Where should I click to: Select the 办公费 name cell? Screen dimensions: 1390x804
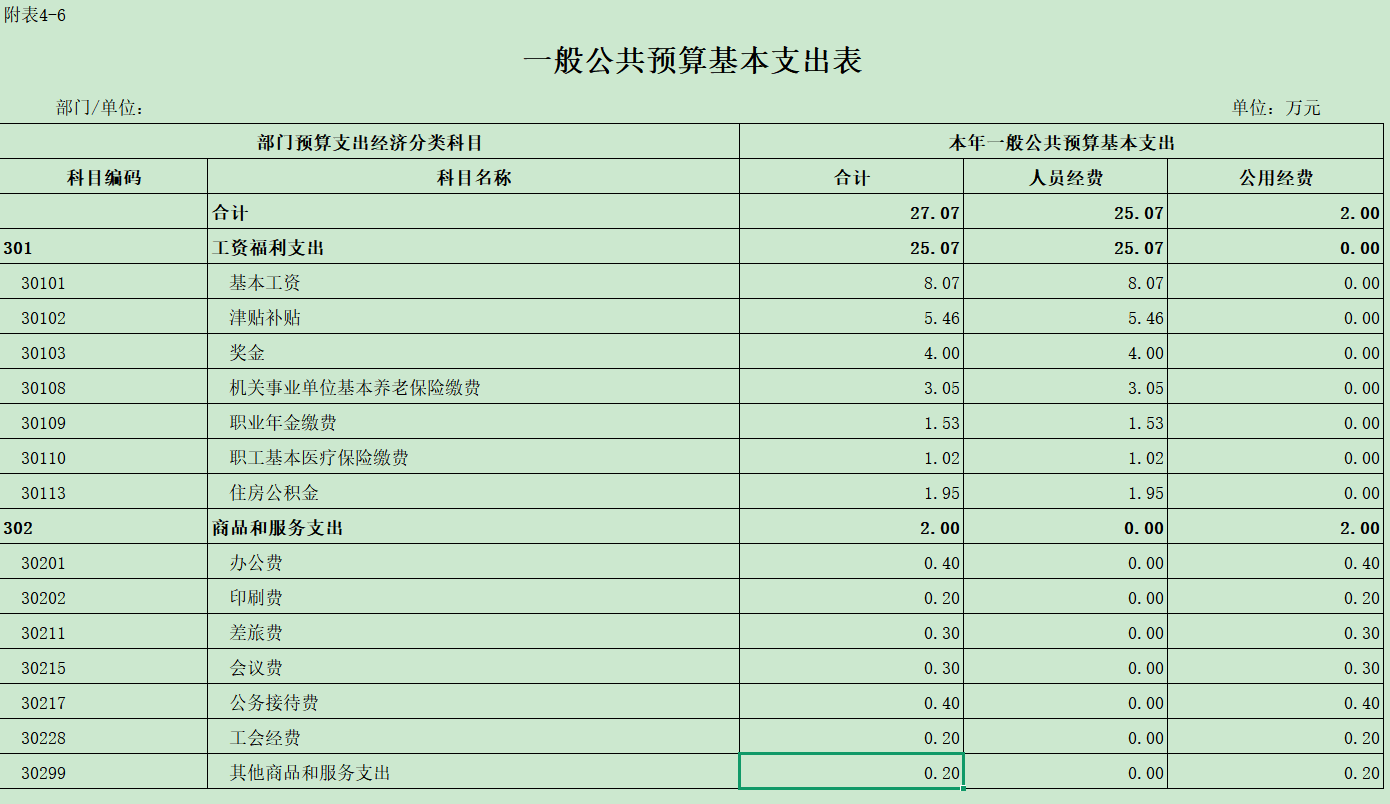click(474, 562)
